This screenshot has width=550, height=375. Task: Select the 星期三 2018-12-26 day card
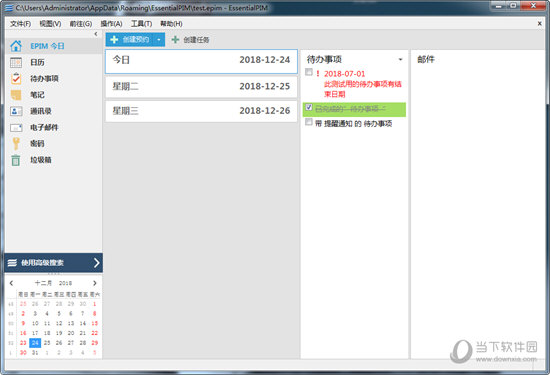pyautogui.click(x=201, y=111)
